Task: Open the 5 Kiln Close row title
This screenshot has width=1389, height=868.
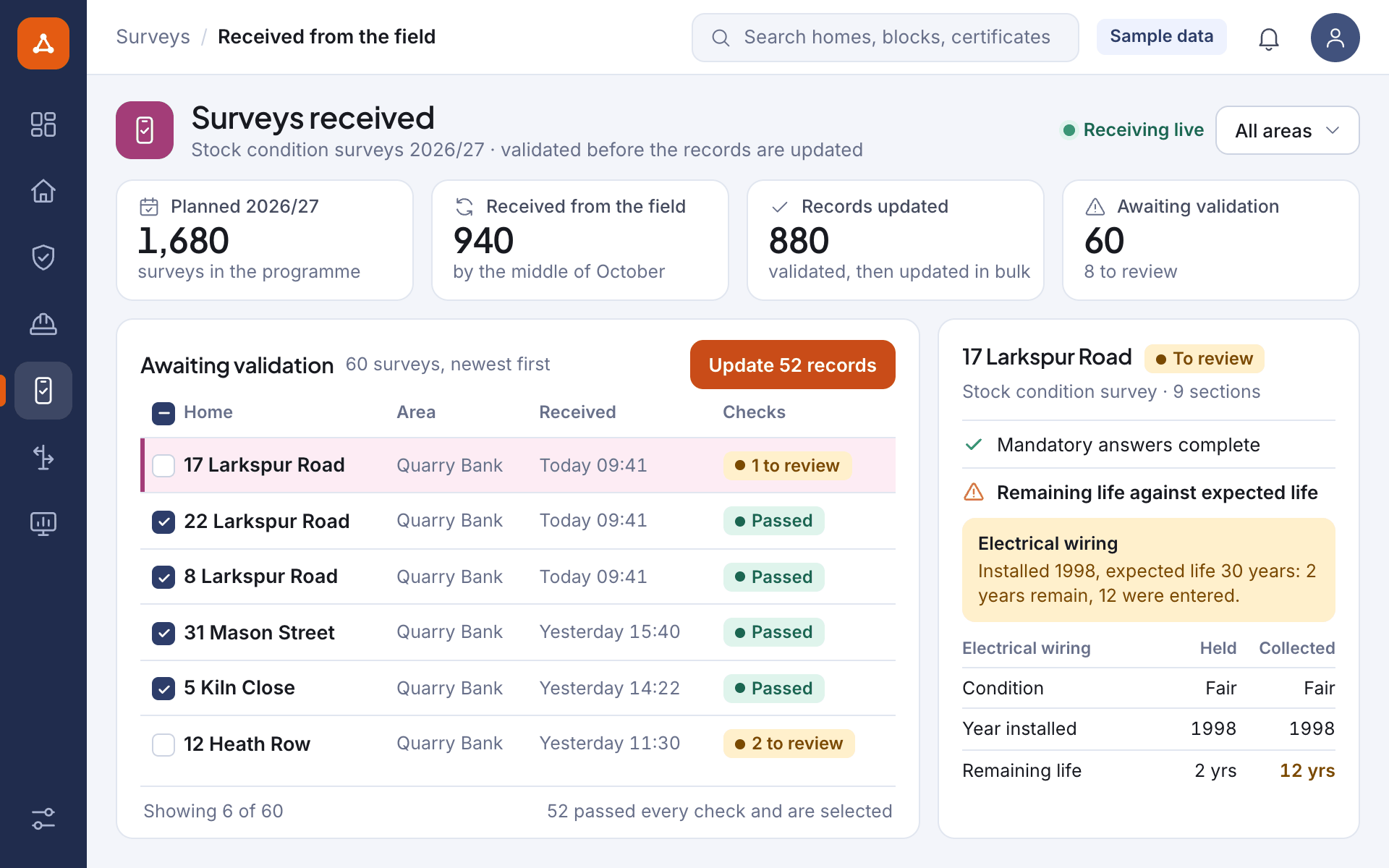Action: click(239, 688)
